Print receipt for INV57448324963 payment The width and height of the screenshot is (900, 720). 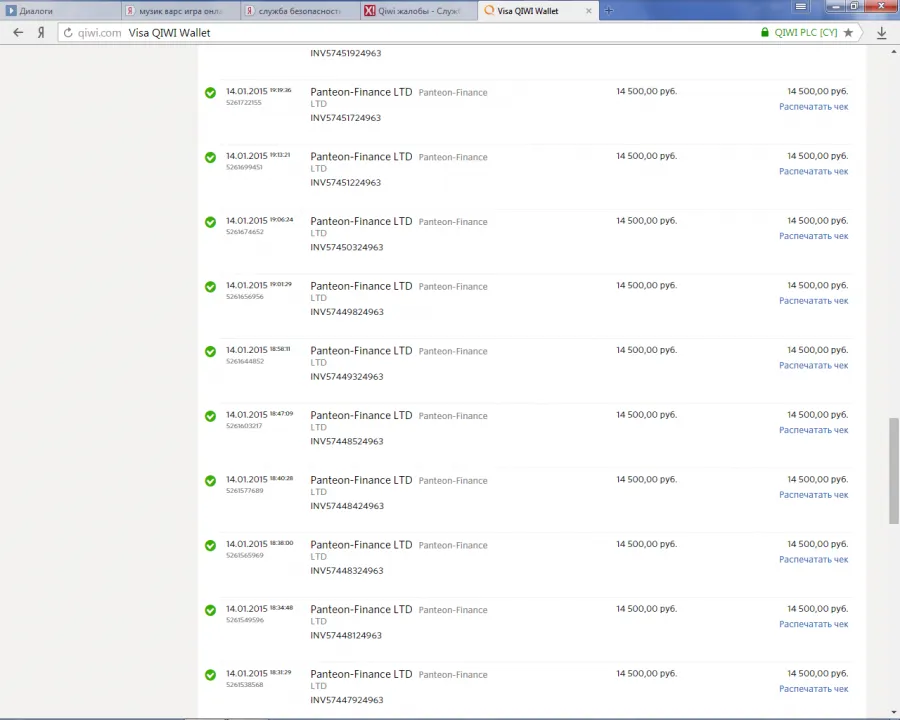[813, 560]
